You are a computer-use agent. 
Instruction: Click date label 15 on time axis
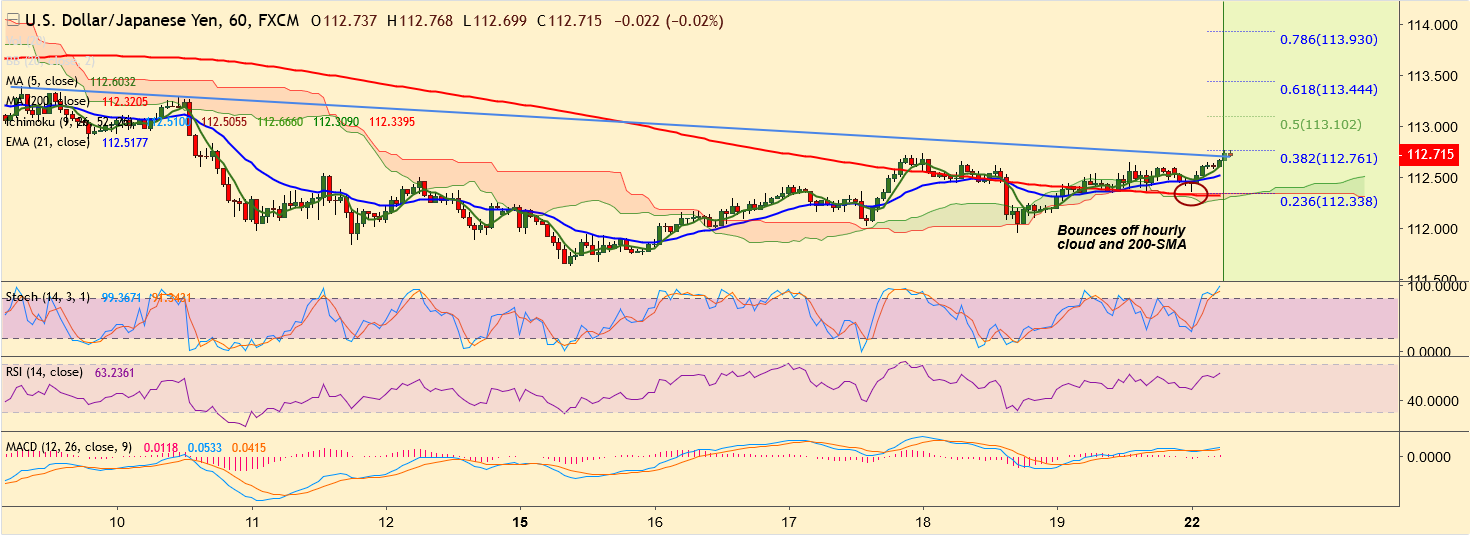520,522
